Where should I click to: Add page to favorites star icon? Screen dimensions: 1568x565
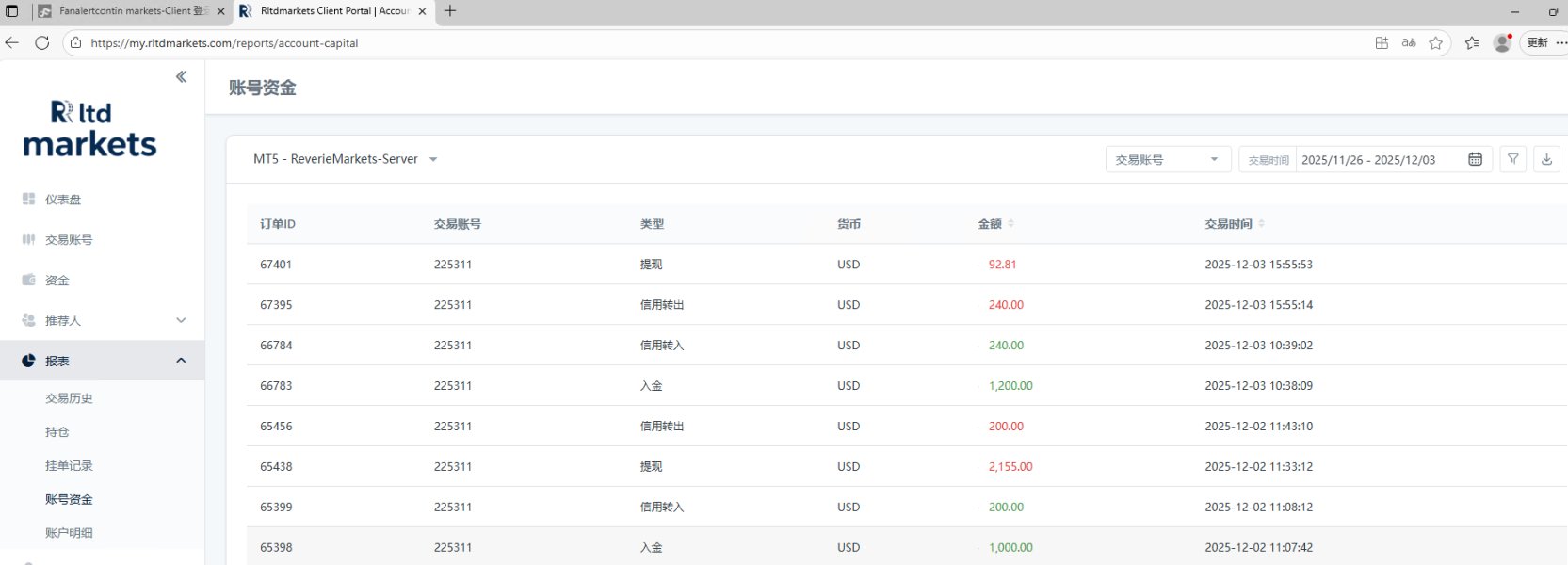1435,42
